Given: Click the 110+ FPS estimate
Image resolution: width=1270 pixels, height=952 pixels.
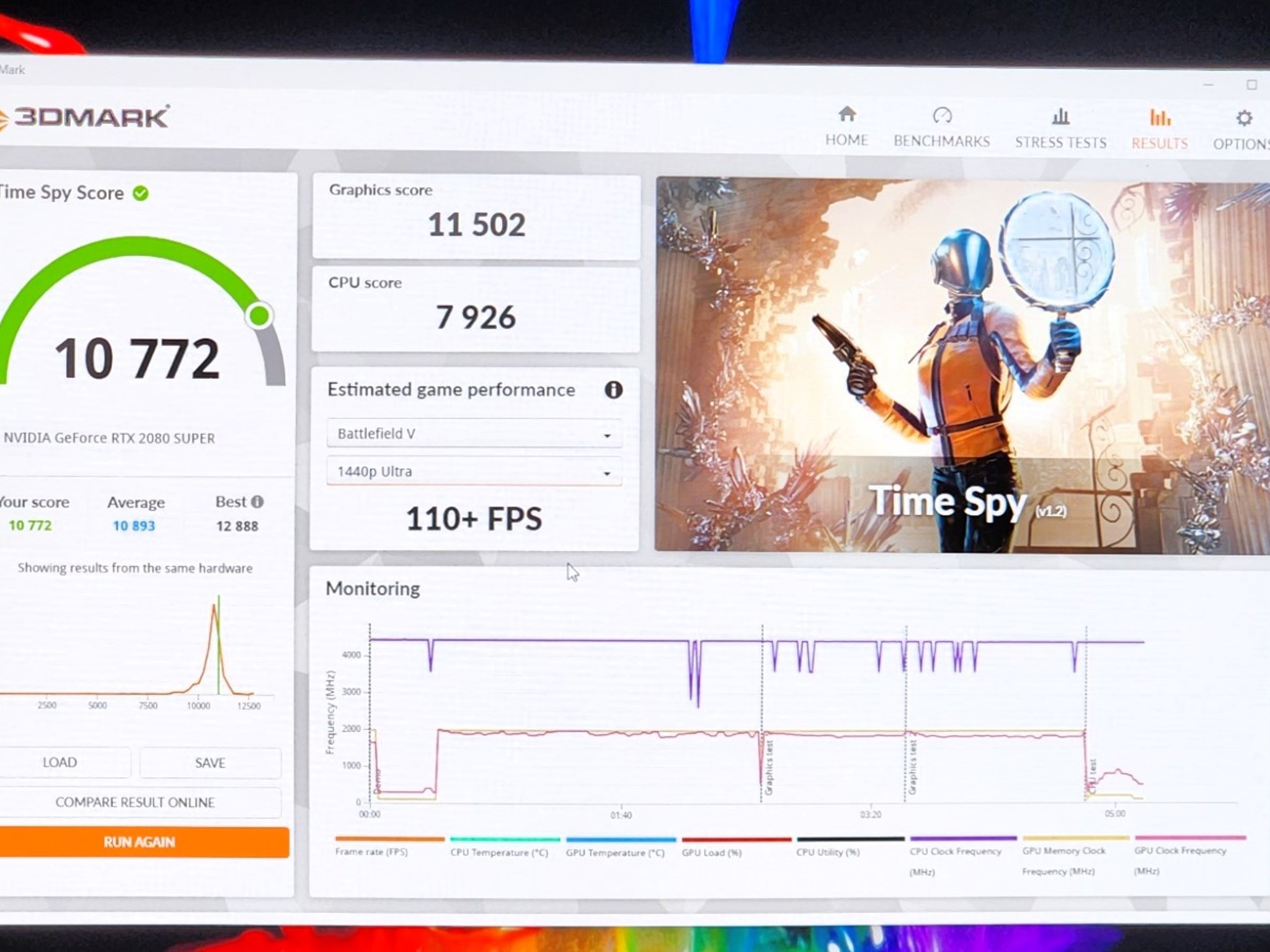Looking at the screenshot, I should tap(474, 519).
